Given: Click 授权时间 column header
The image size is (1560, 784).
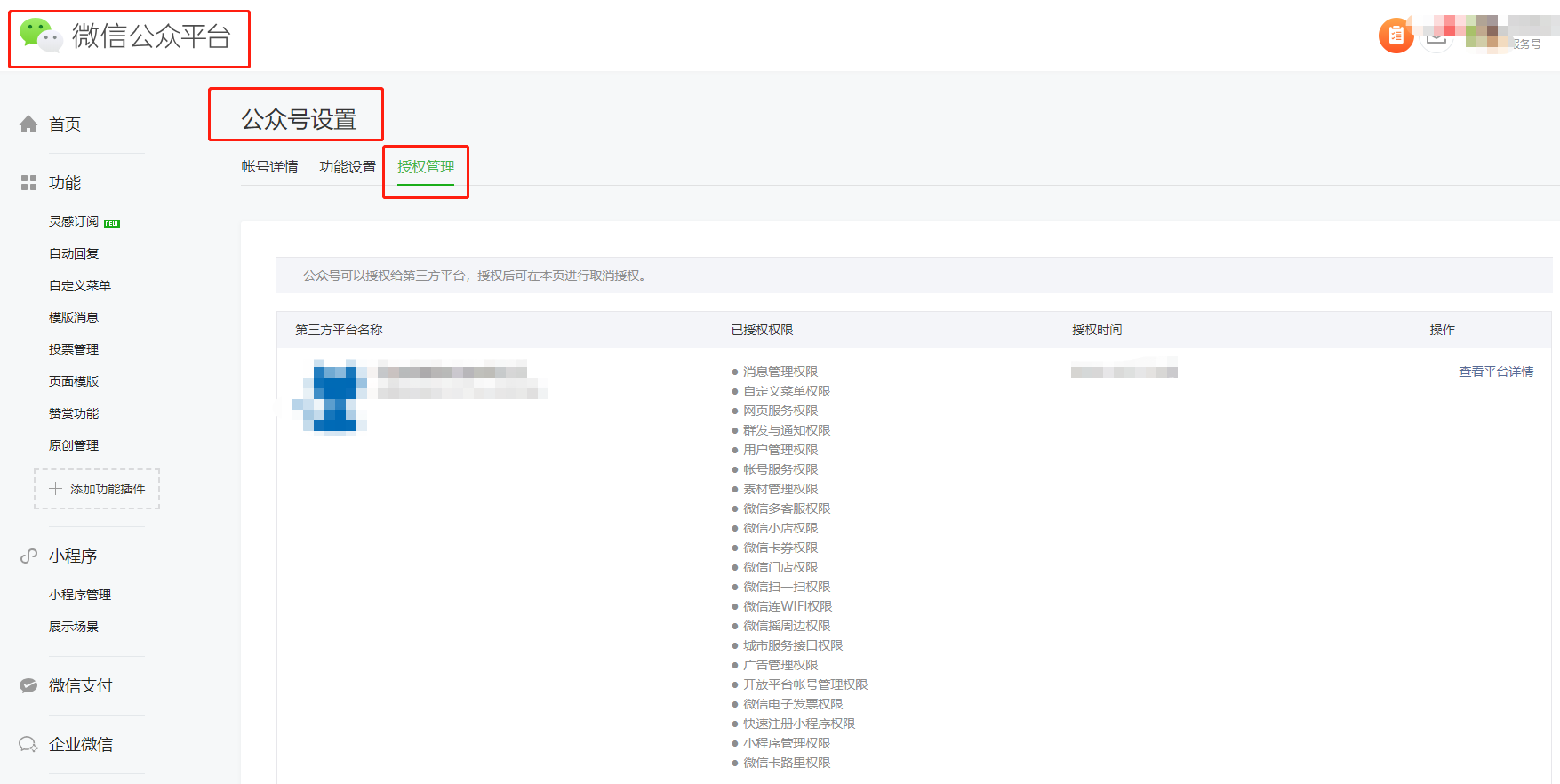Looking at the screenshot, I should (x=1097, y=330).
